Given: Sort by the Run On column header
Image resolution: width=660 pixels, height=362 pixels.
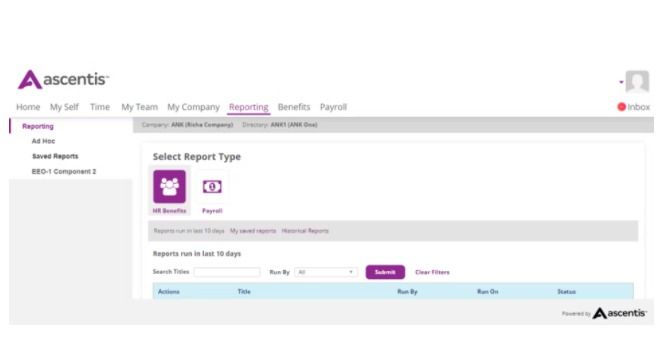Looking at the screenshot, I should coord(487,291).
